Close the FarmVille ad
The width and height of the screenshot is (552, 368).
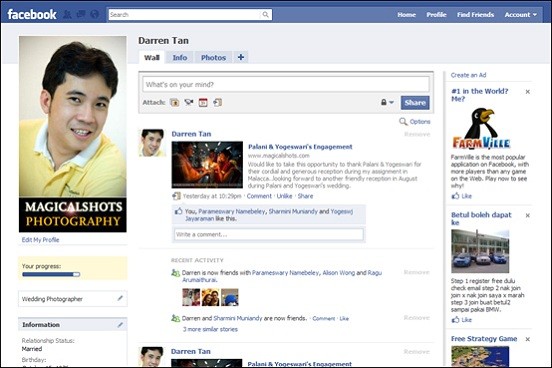(x=527, y=92)
